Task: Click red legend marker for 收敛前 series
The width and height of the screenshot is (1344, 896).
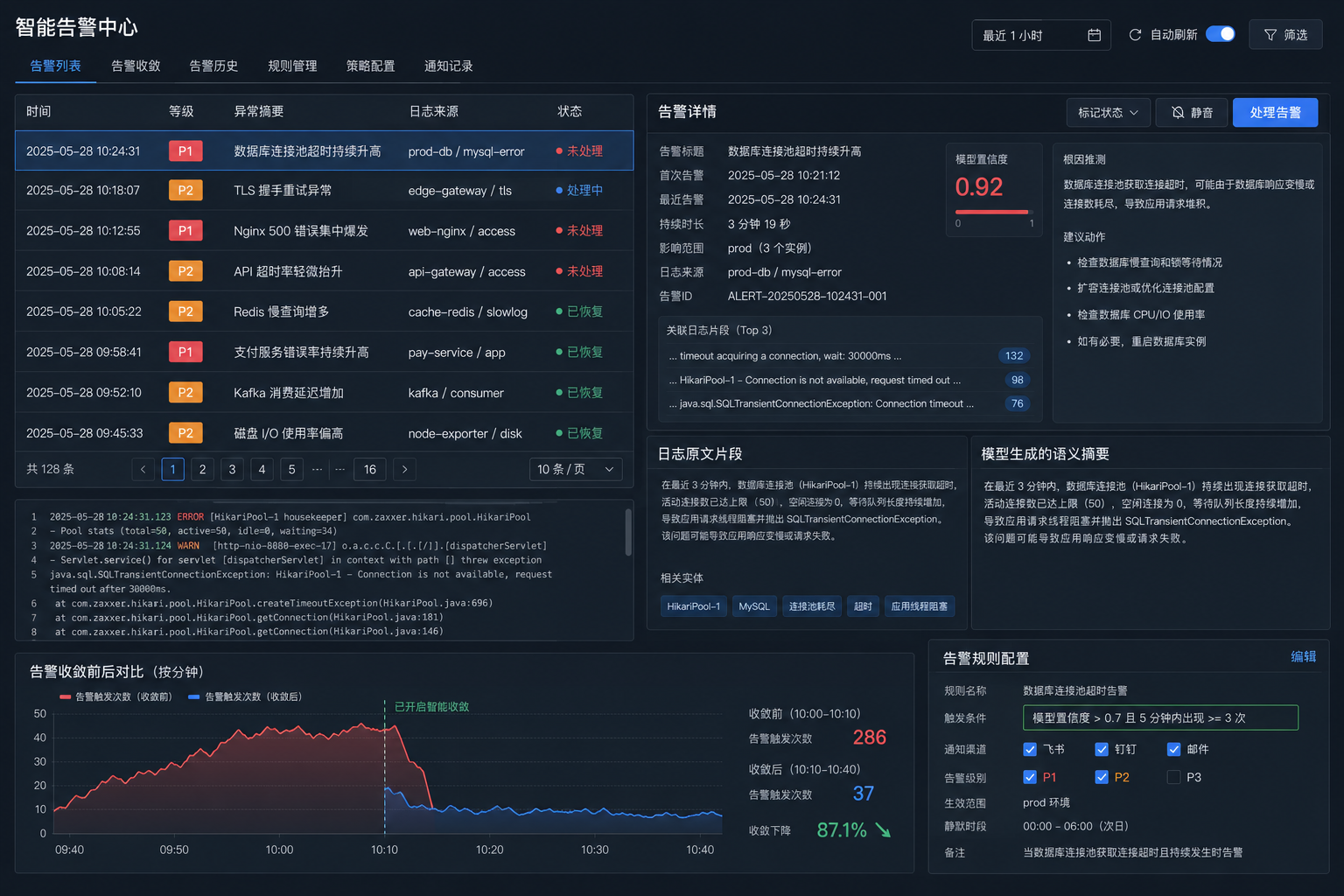Action: point(65,697)
